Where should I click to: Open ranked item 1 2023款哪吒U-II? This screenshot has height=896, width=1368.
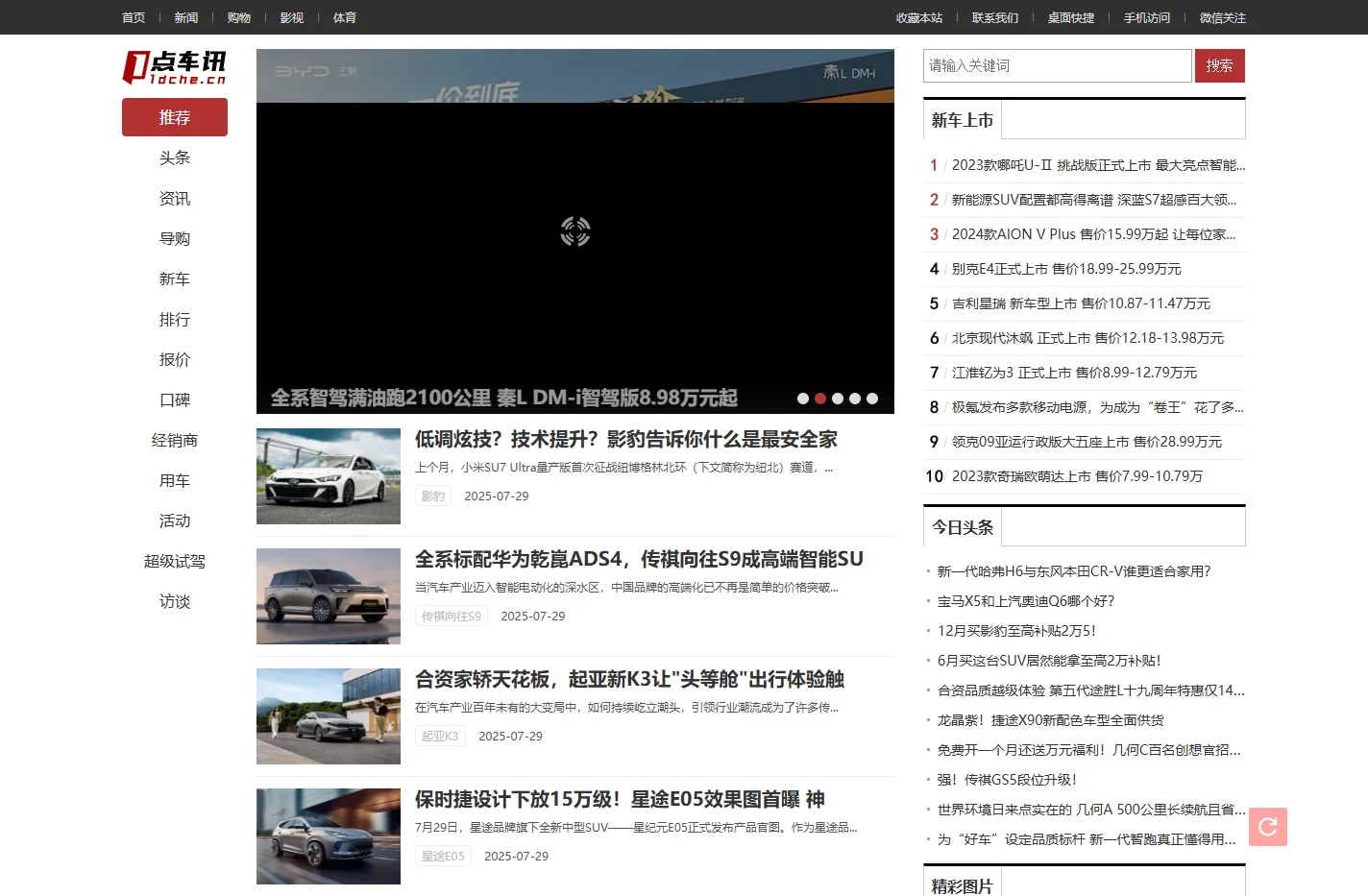[1098, 165]
